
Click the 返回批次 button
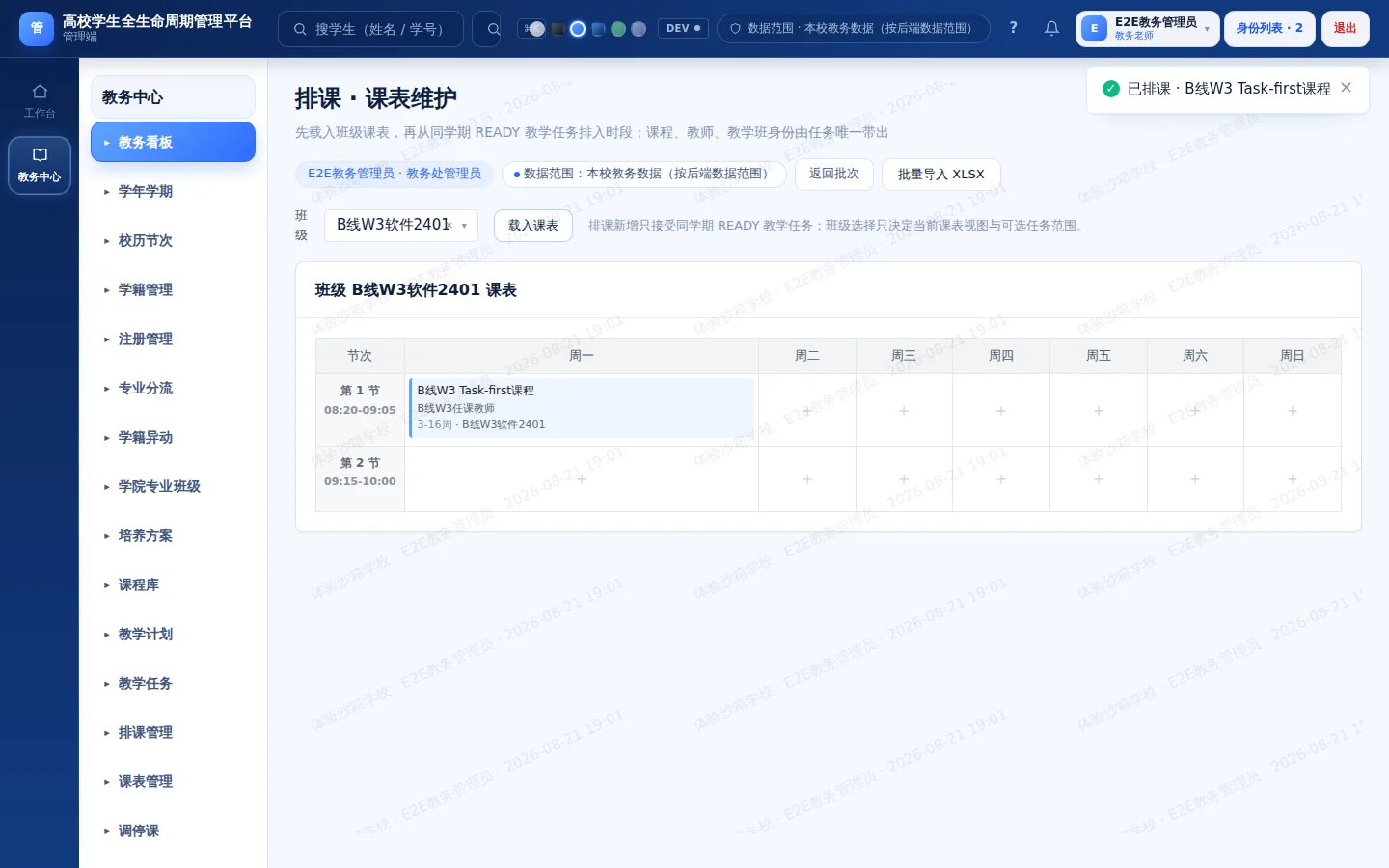click(834, 174)
